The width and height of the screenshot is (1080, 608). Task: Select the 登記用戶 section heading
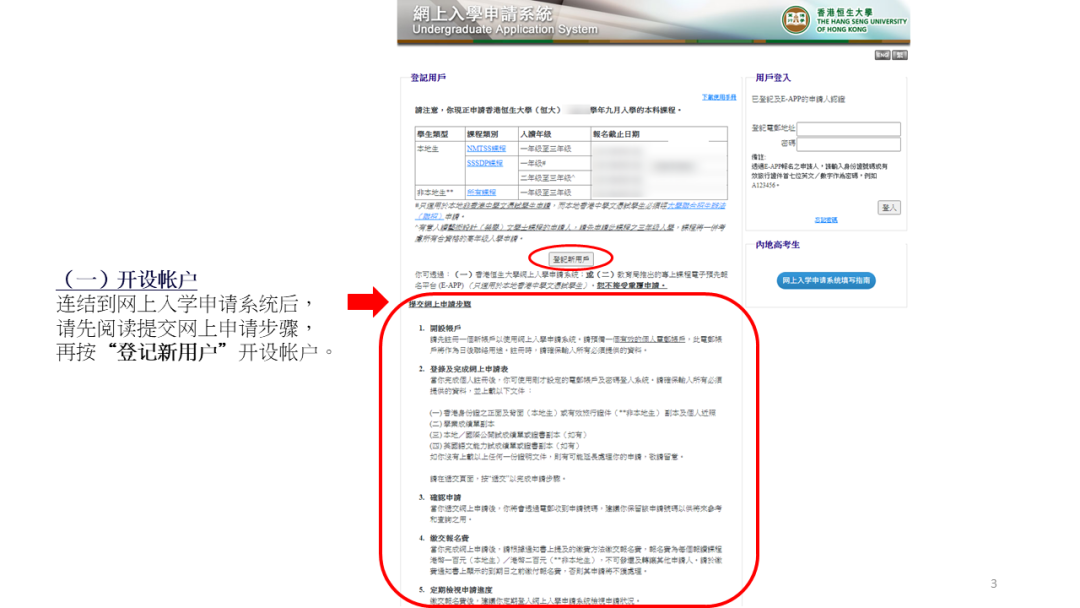point(428,78)
